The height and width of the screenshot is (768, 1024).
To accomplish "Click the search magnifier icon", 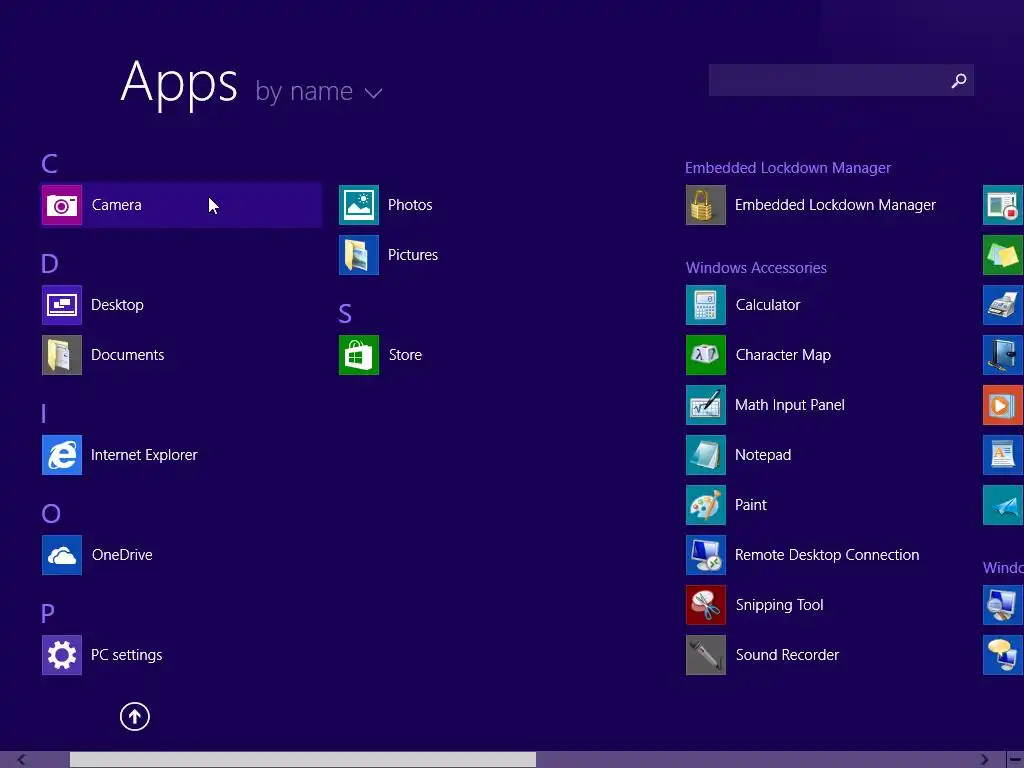I will [x=959, y=80].
